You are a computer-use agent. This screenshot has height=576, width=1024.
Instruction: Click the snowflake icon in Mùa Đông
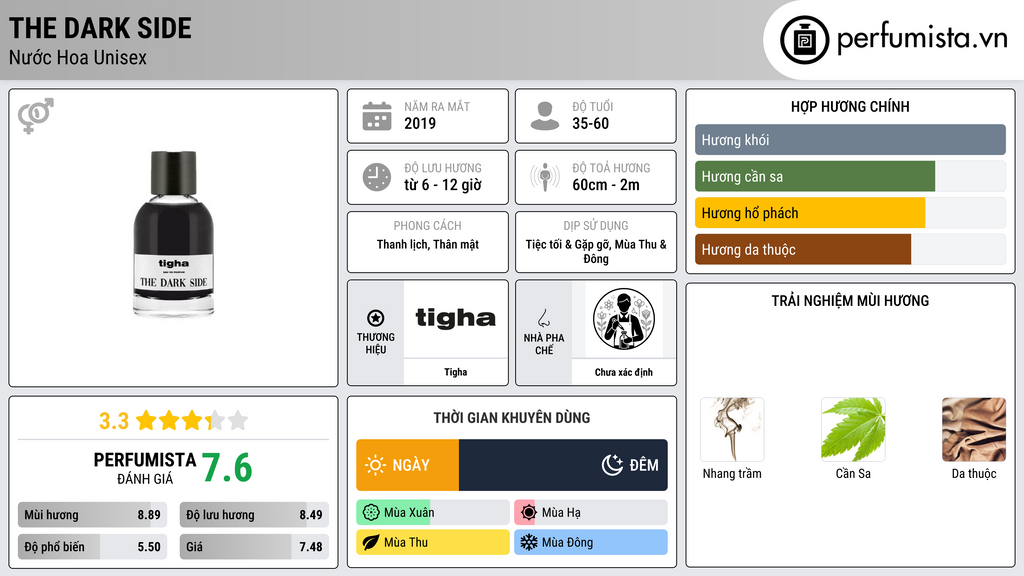[x=528, y=542]
